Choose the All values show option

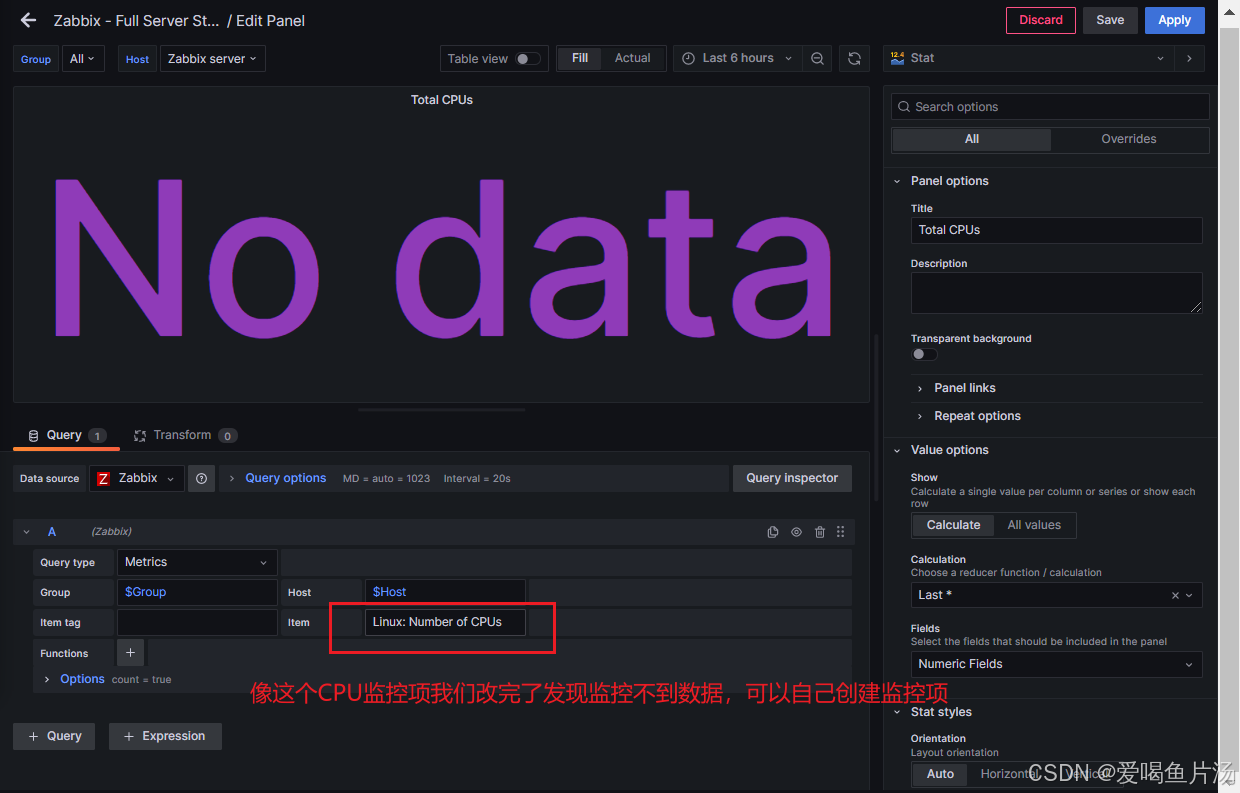pos(1034,525)
